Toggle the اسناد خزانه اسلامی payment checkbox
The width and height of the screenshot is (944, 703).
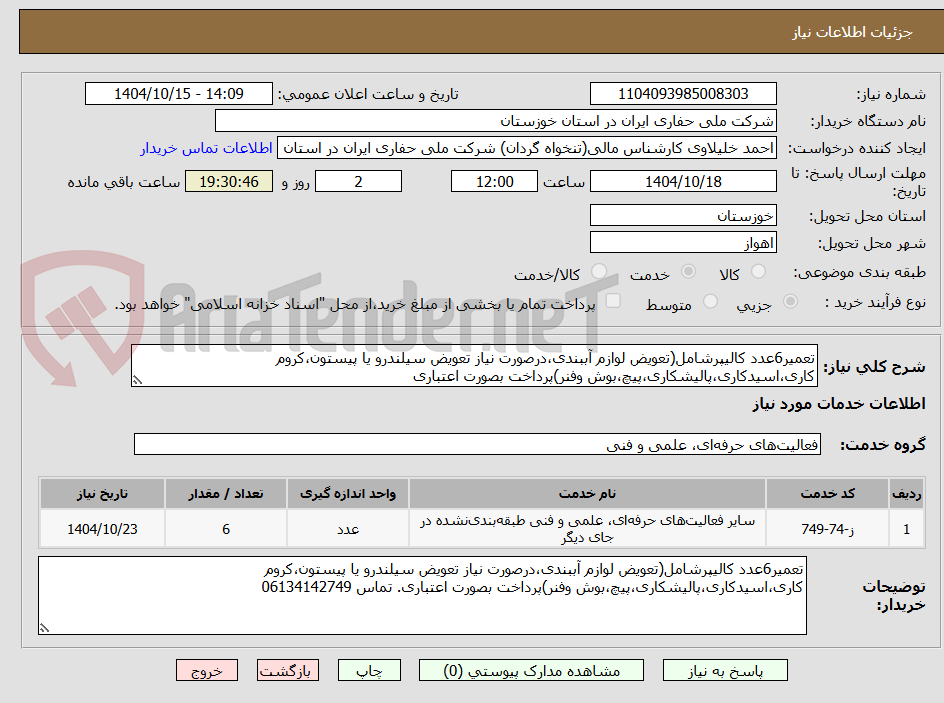click(613, 300)
